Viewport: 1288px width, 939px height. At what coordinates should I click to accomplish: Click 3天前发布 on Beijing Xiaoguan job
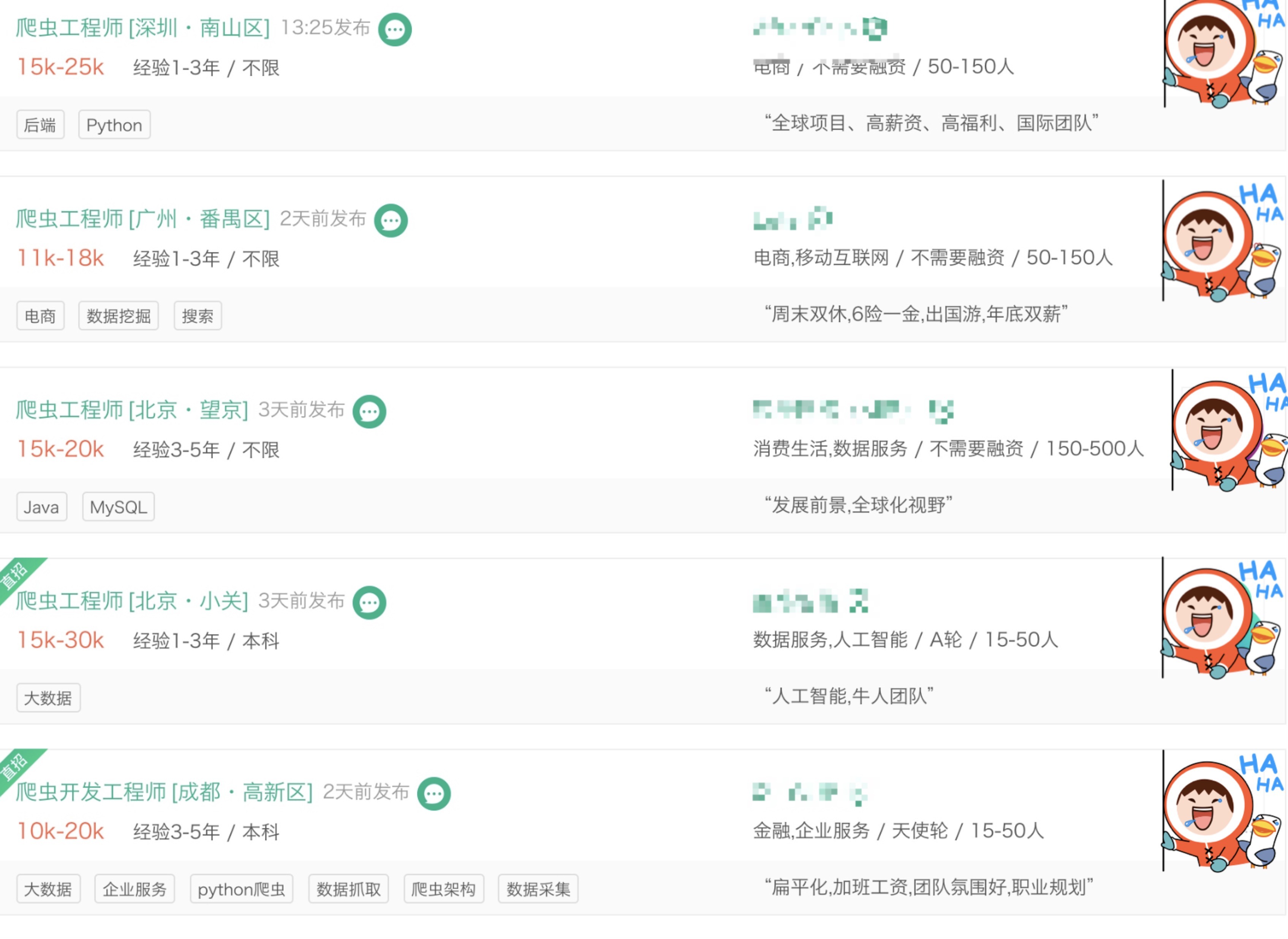(x=301, y=600)
